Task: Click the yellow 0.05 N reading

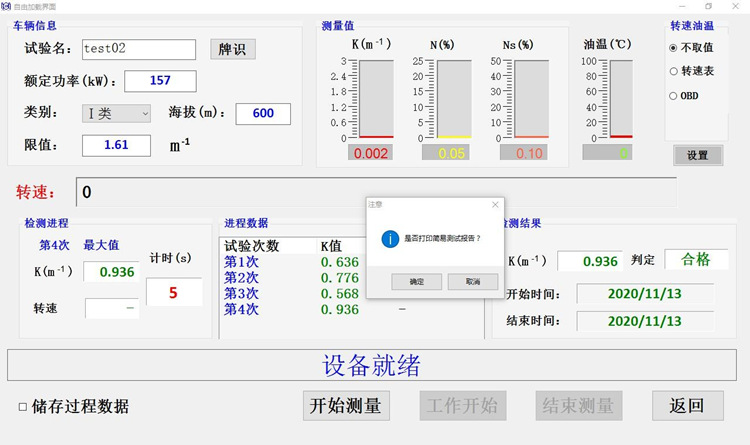Action: (x=445, y=153)
